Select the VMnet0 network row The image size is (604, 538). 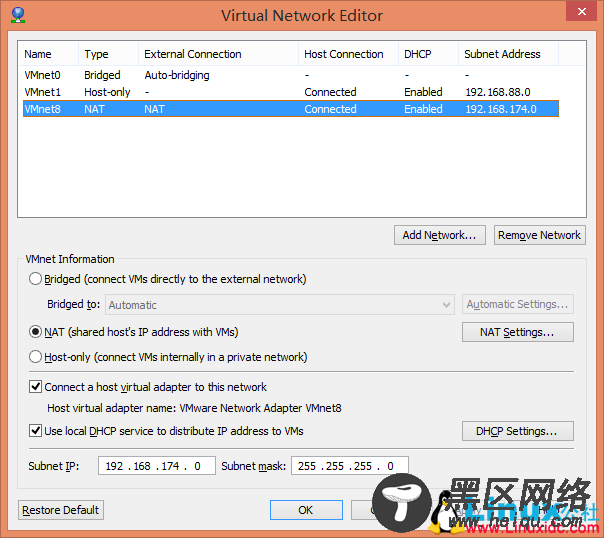point(291,75)
